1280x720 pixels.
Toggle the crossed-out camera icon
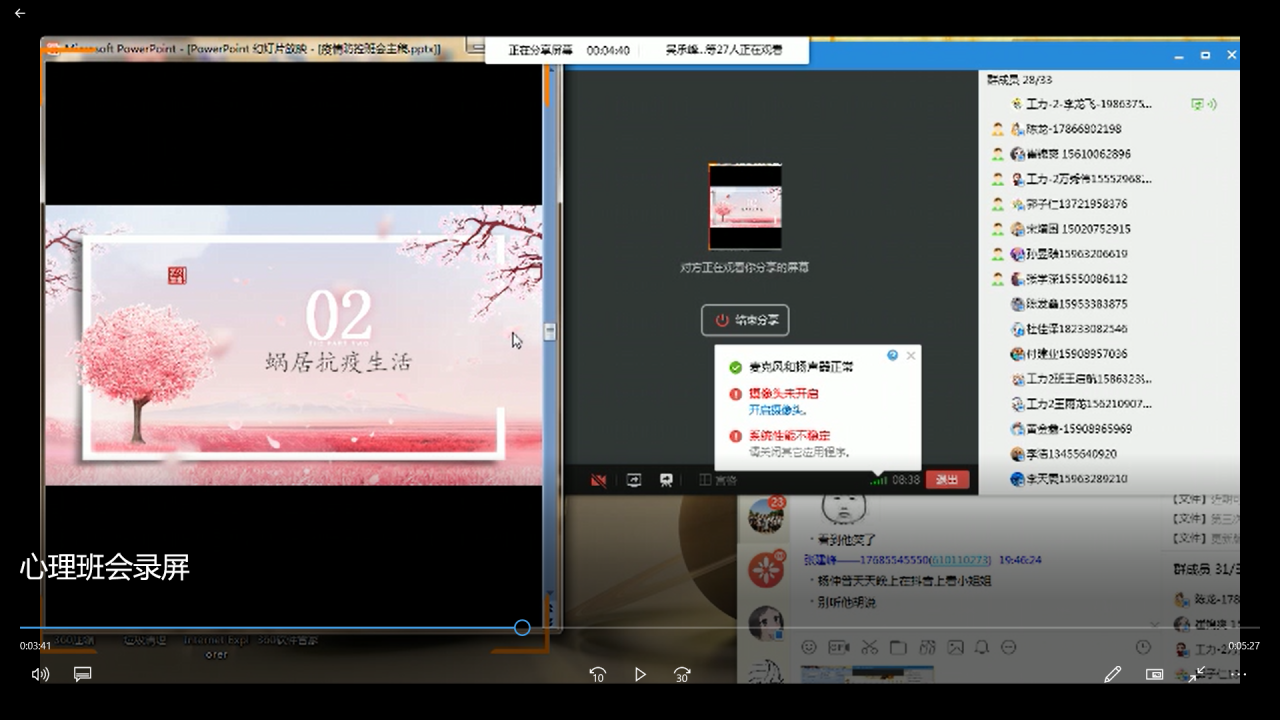point(598,480)
